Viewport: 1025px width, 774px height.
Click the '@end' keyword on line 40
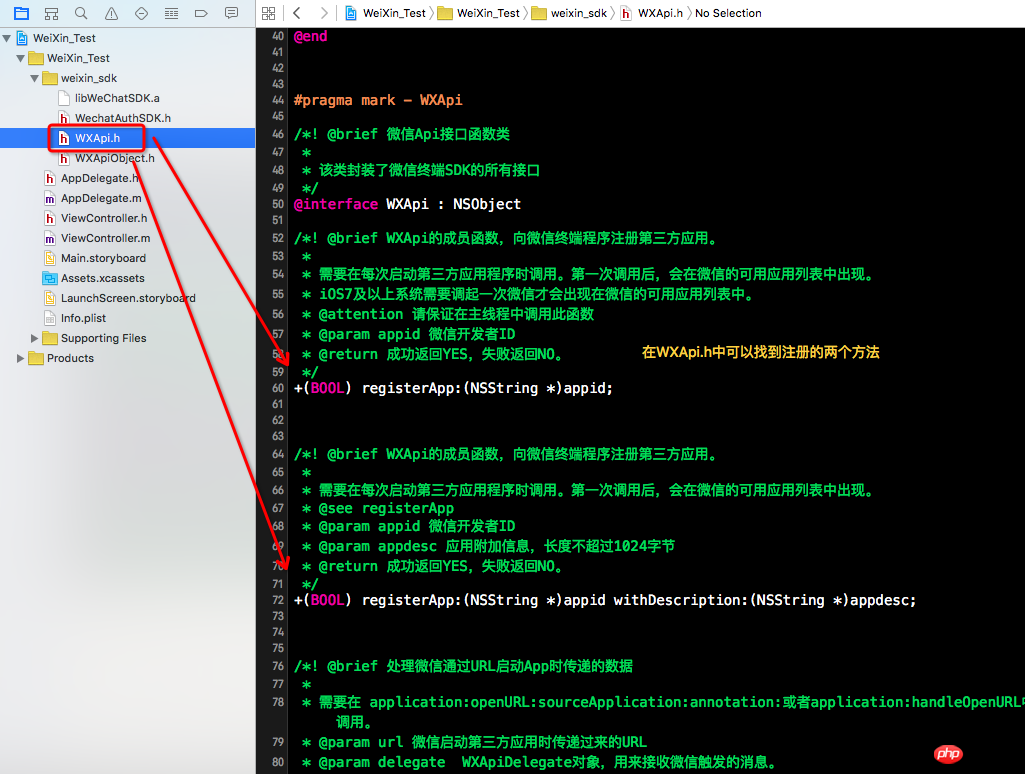[311, 37]
